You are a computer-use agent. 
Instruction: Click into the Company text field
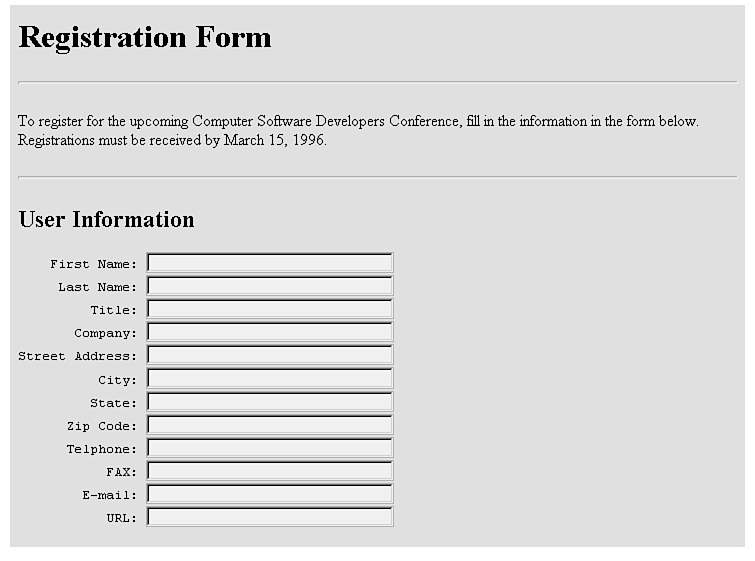(x=270, y=332)
